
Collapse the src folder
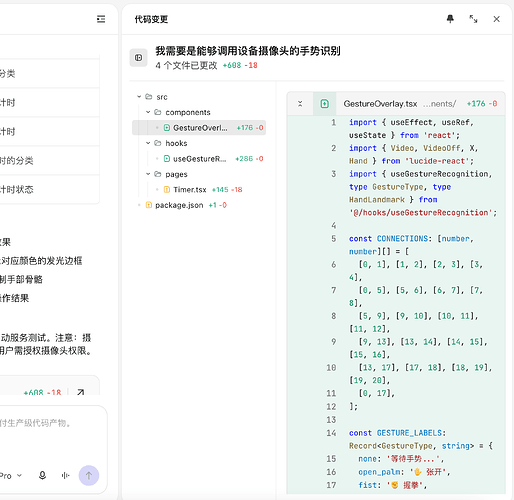[x=139, y=97]
